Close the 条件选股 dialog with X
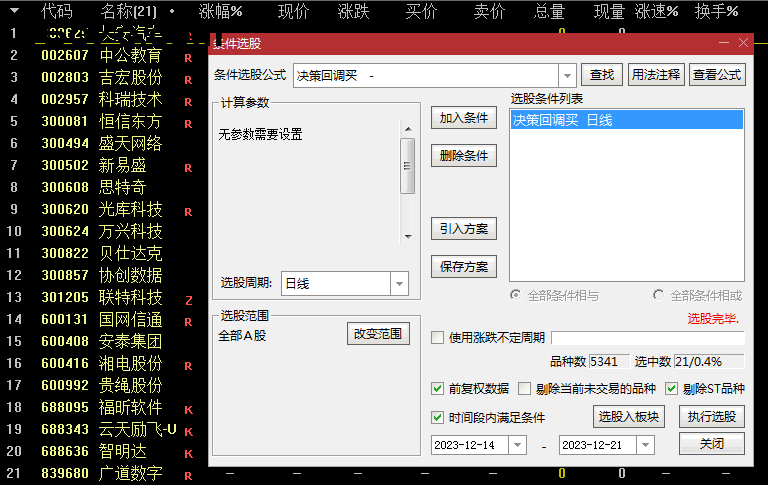 [x=743, y=43]
